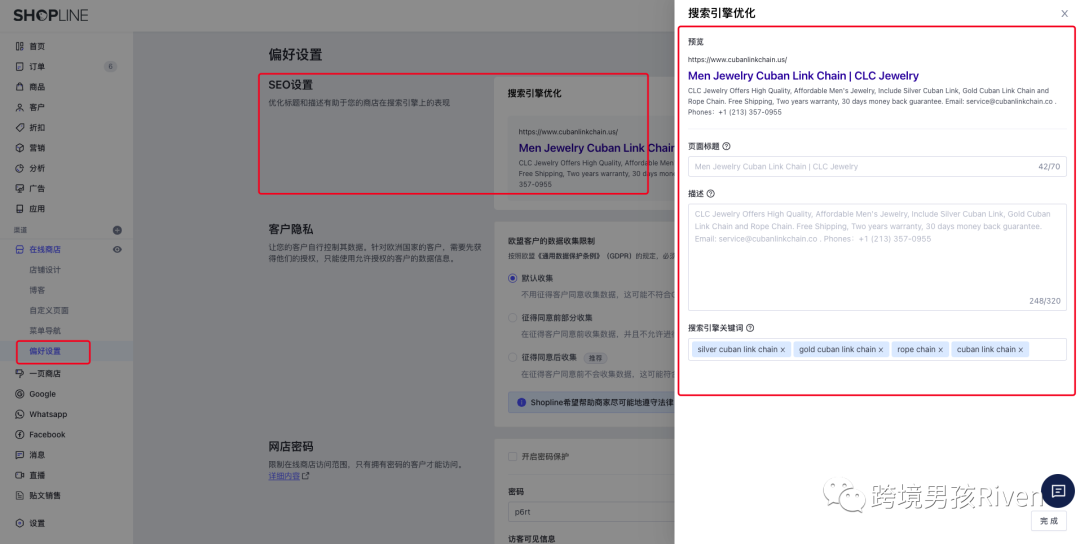Image resolution: width=1080 pixels, height=544 pixels.
Task: Click the 广告 ads icon
Action: [20, 188]
